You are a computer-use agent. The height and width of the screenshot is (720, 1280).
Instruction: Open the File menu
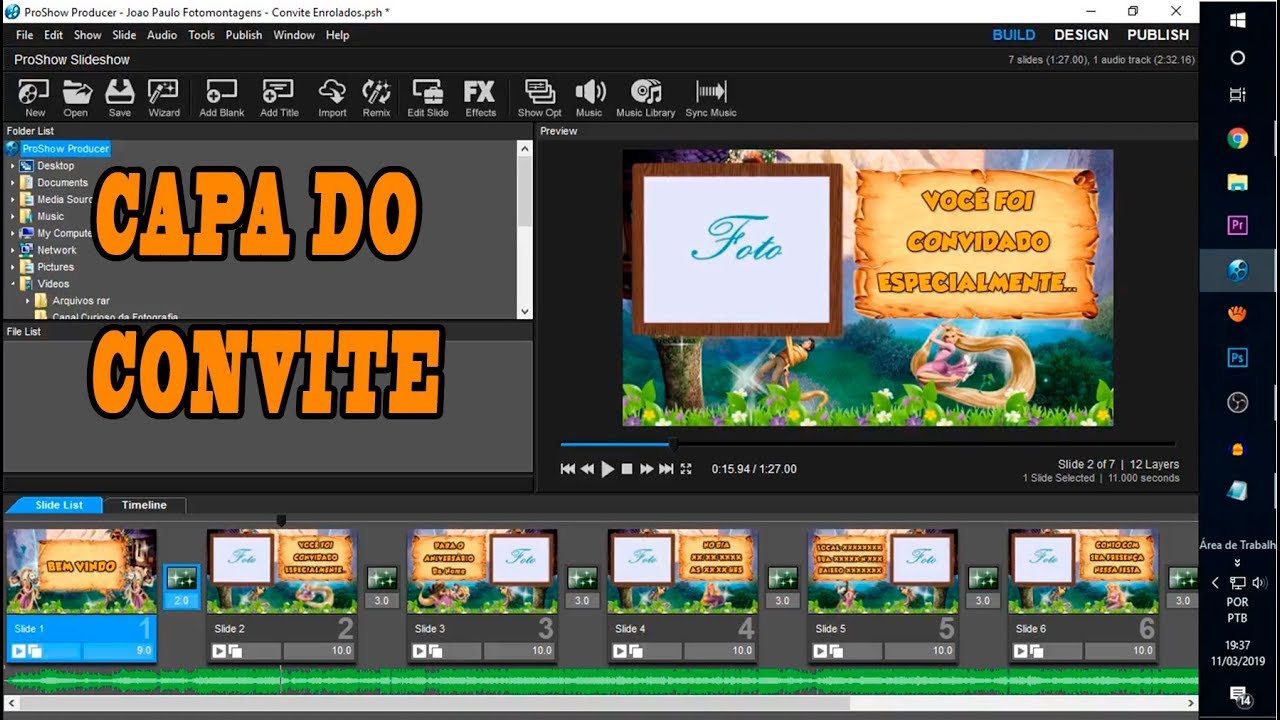(25, 35)
